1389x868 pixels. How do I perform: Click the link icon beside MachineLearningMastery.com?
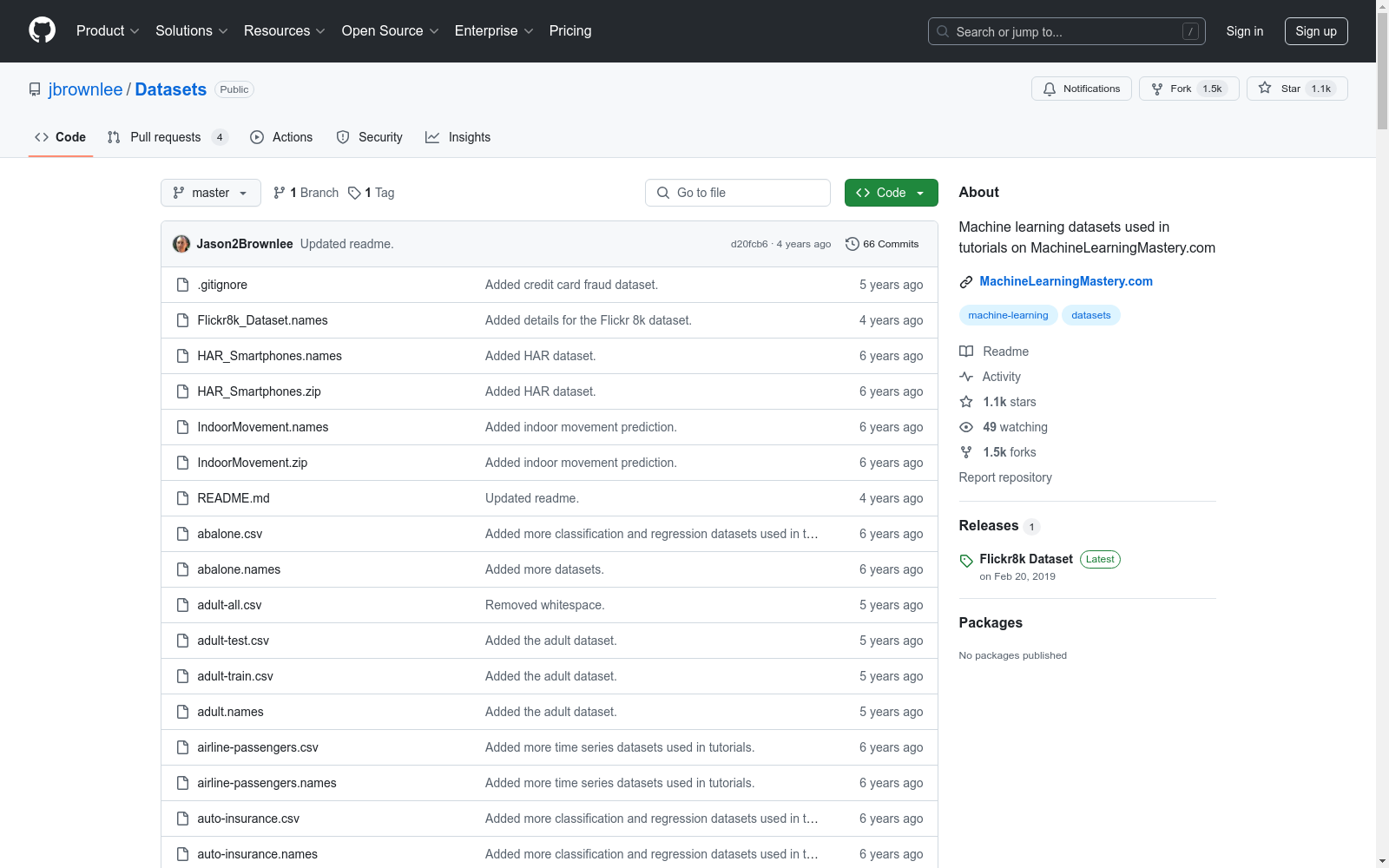coord(966,282)
